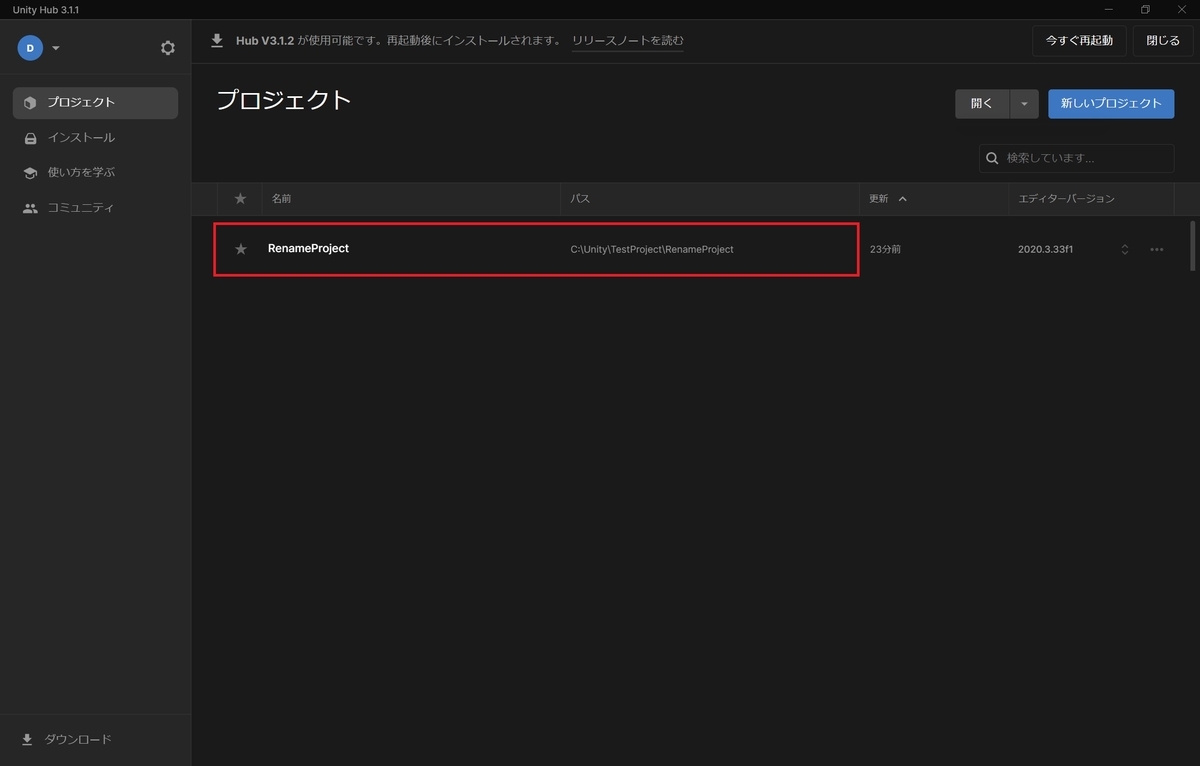Expand the 開く dropdown arrow

[x=1024, y=103]
